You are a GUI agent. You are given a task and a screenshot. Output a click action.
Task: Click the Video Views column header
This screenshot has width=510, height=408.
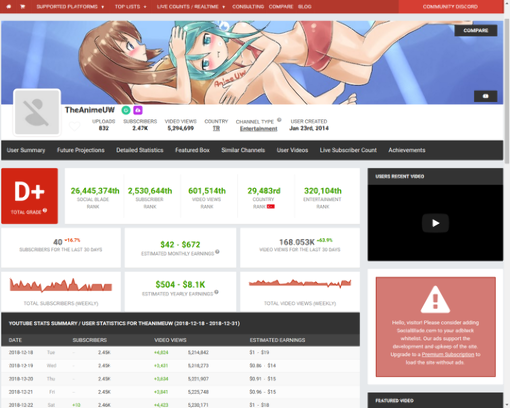[170, 340]
